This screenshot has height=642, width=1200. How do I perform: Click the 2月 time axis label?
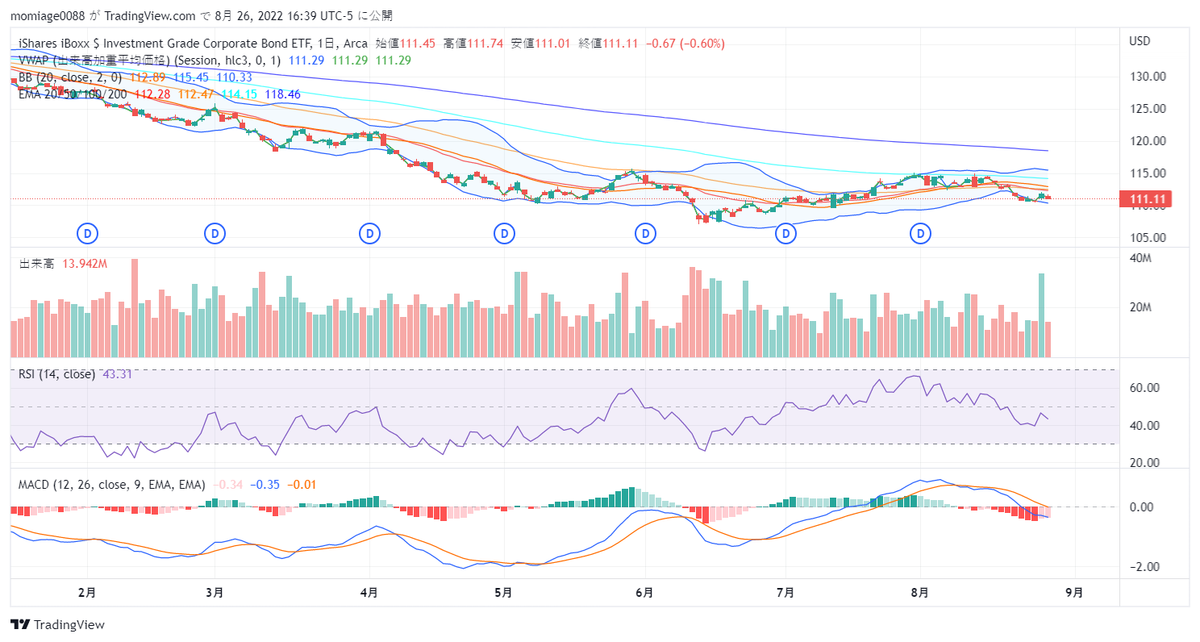pos(88,592)
